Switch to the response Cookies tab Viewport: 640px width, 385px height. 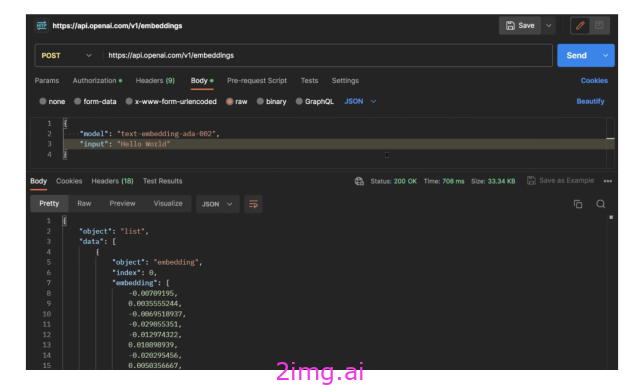(x=69, y=181)
